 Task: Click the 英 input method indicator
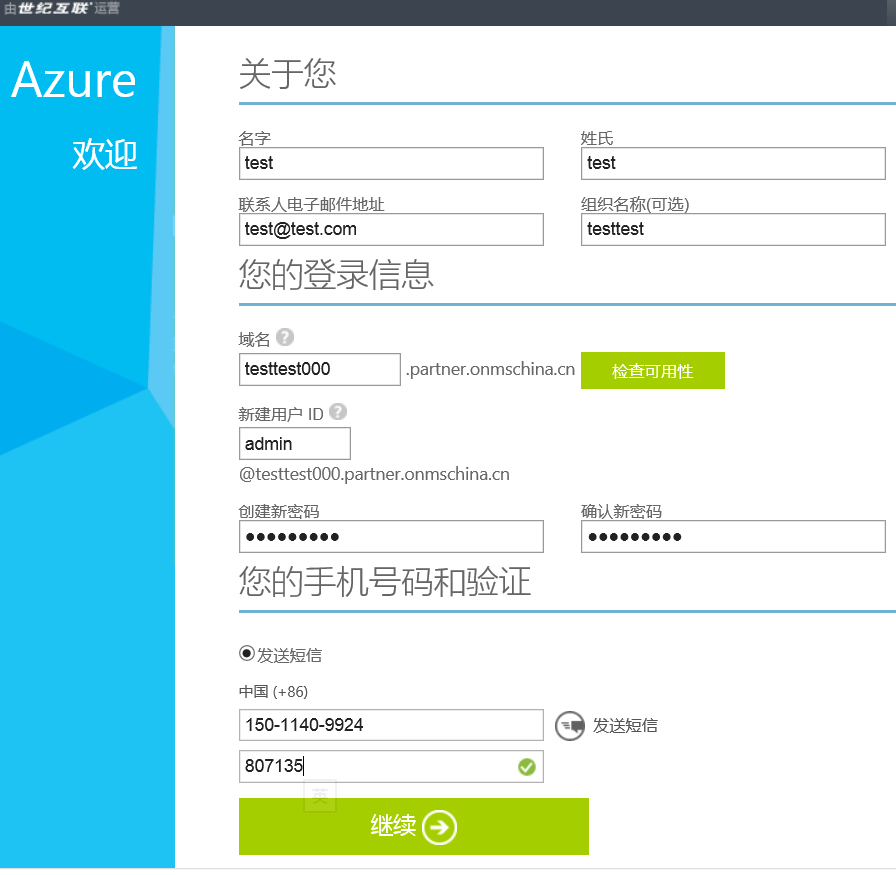[320, 796]
